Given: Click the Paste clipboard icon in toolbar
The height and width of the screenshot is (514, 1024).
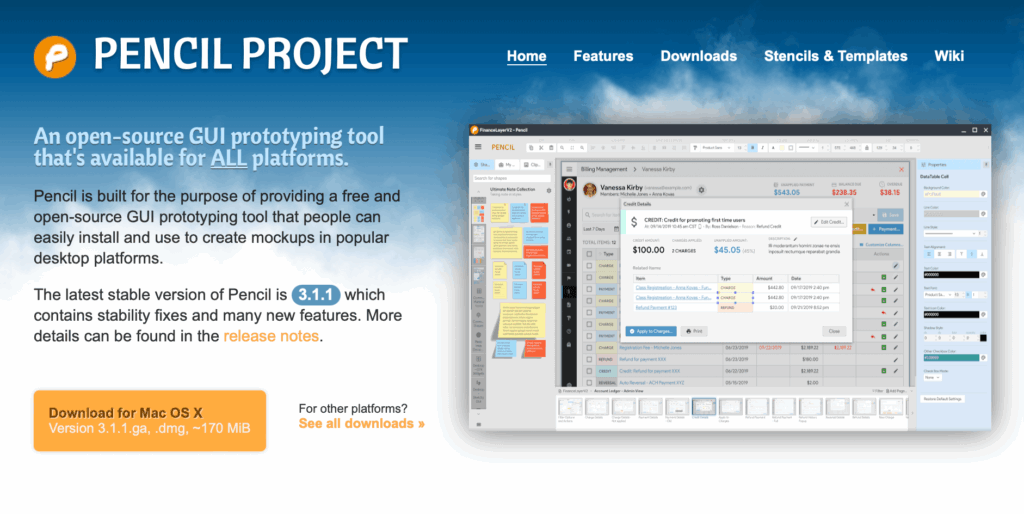Looking at the screenshot, I should point(551,148).
